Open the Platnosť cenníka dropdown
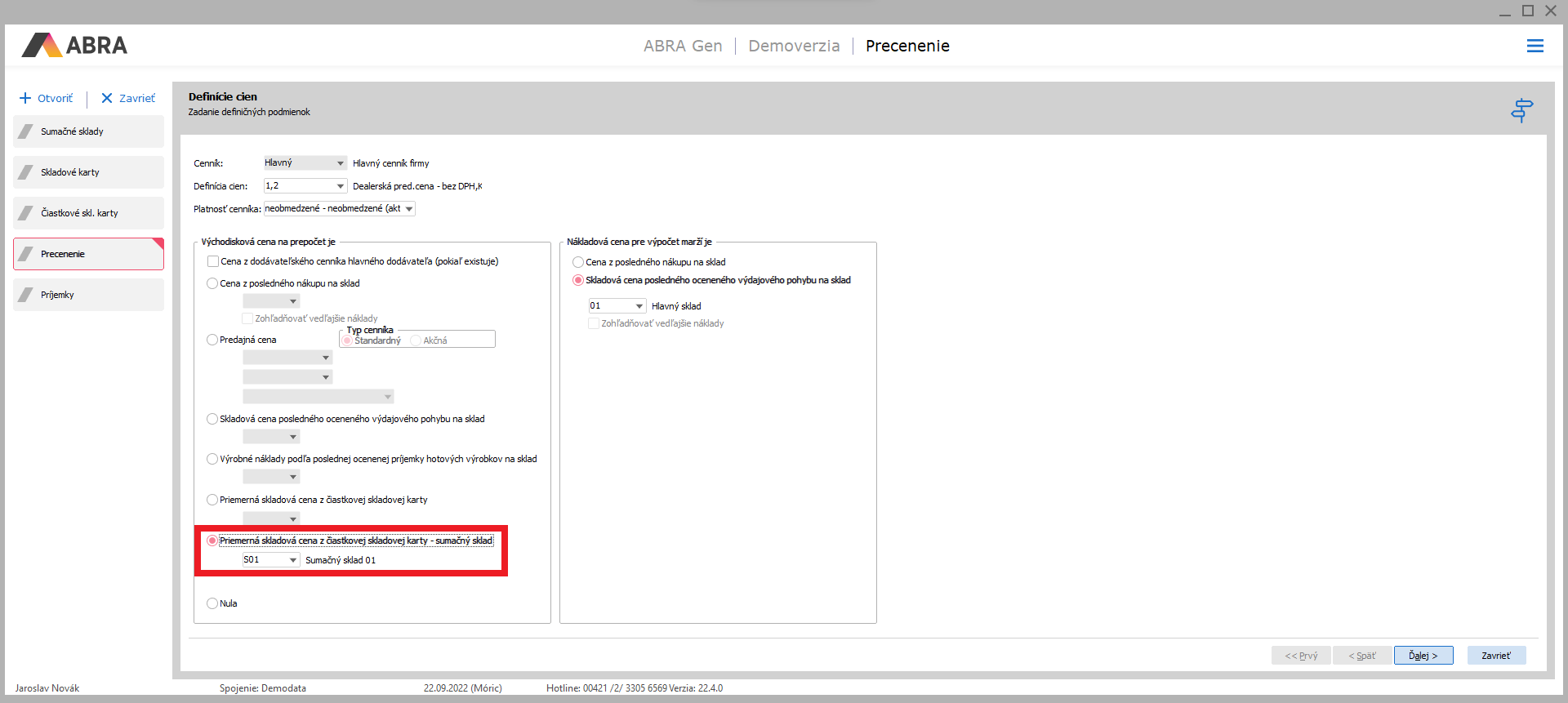 (x=409, y=209)
